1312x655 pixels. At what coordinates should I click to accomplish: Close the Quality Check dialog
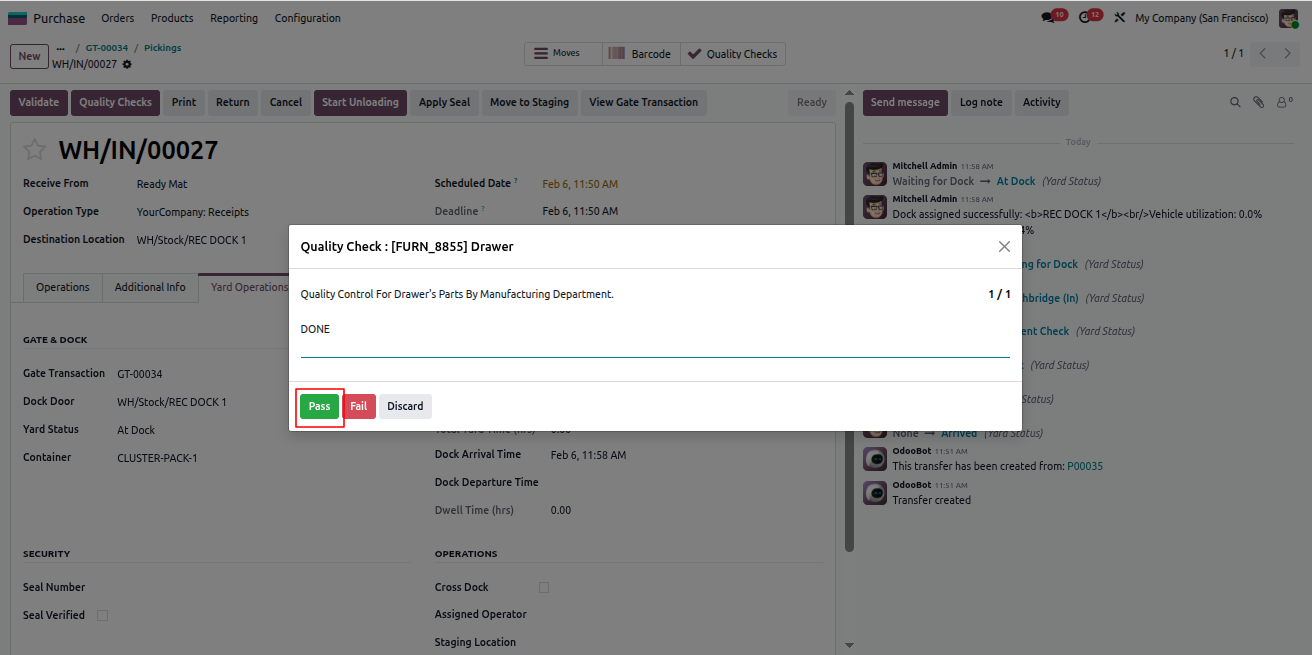pos(1004,246)
